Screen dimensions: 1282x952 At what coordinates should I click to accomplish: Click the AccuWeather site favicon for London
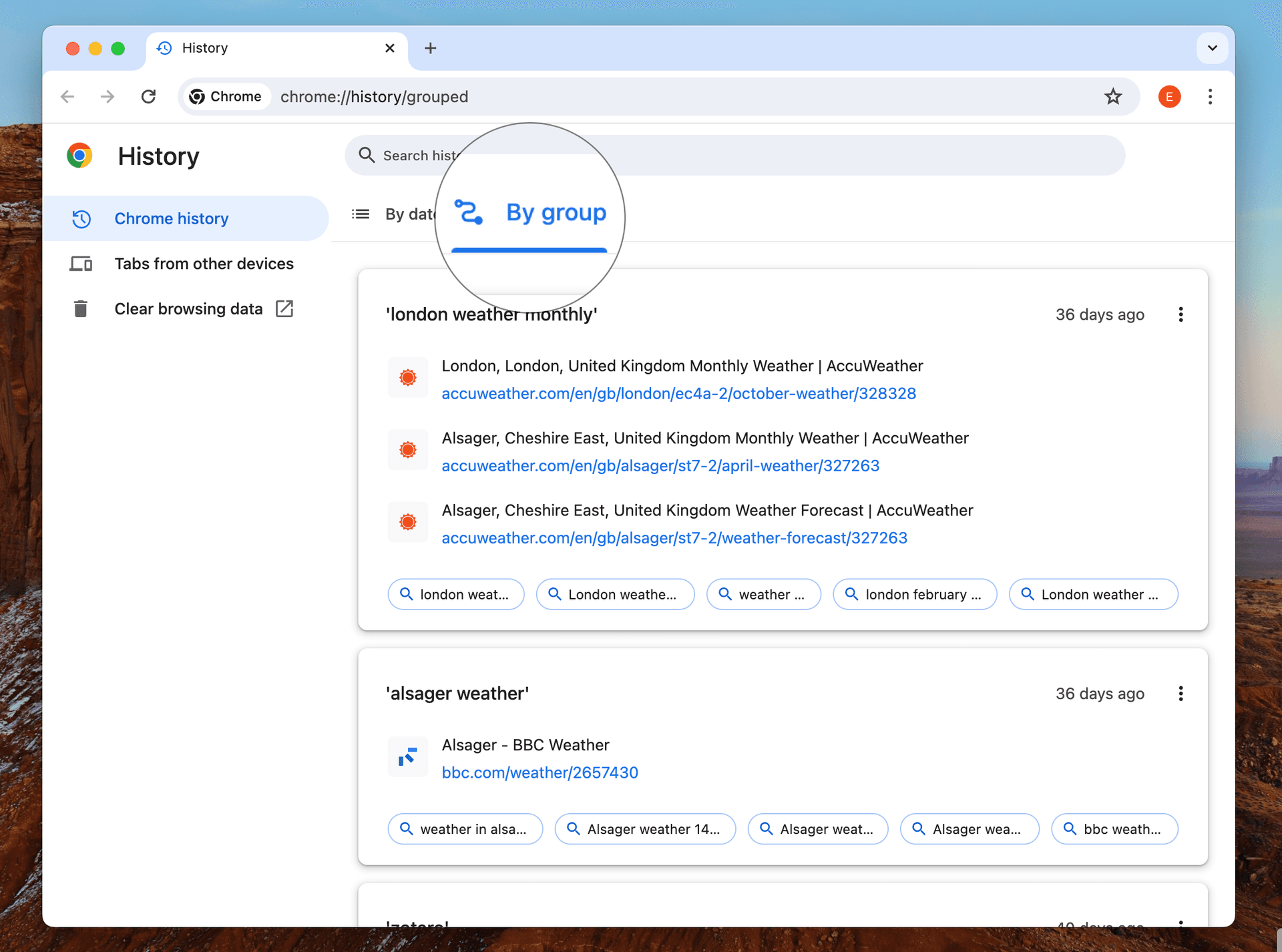pos(407,378)
